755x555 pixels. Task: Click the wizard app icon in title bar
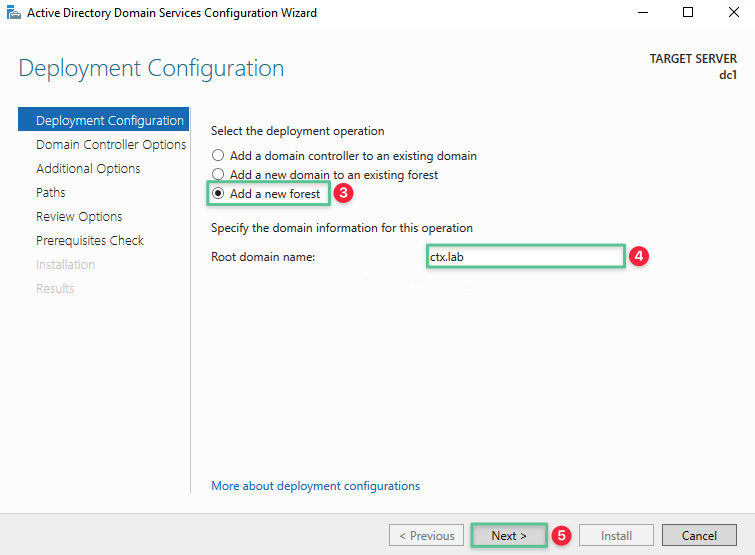12,13
